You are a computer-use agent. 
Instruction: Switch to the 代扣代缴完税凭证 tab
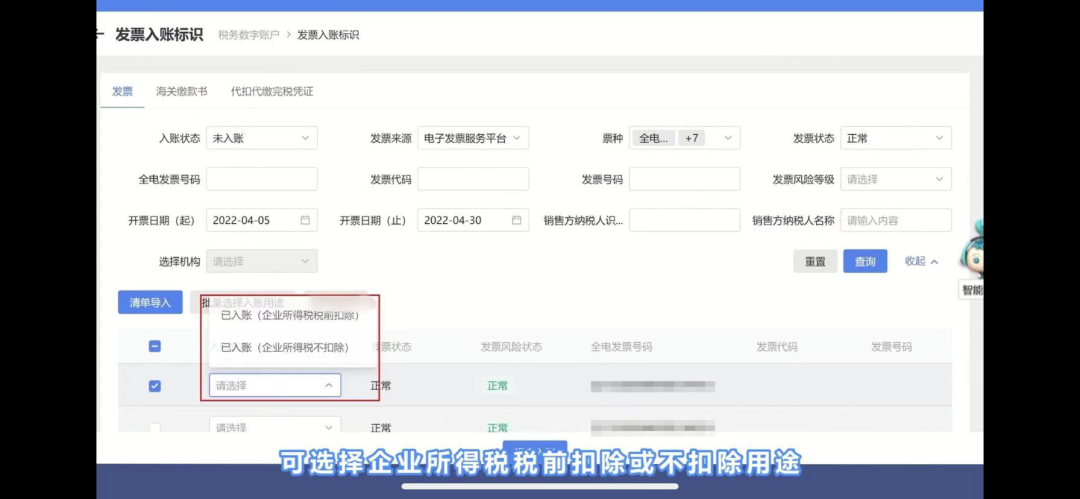[x=272, y=91]
